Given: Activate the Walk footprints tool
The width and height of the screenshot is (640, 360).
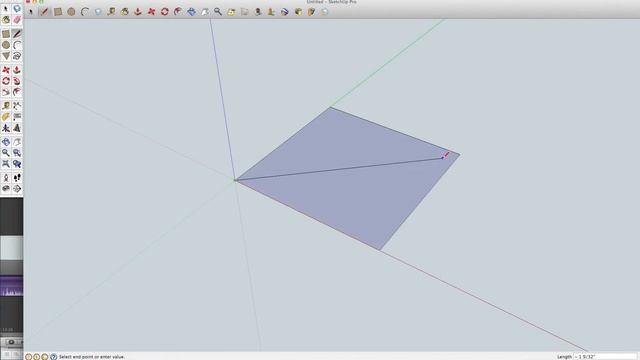Looking at the screenshot, I should tap(17, 178).
